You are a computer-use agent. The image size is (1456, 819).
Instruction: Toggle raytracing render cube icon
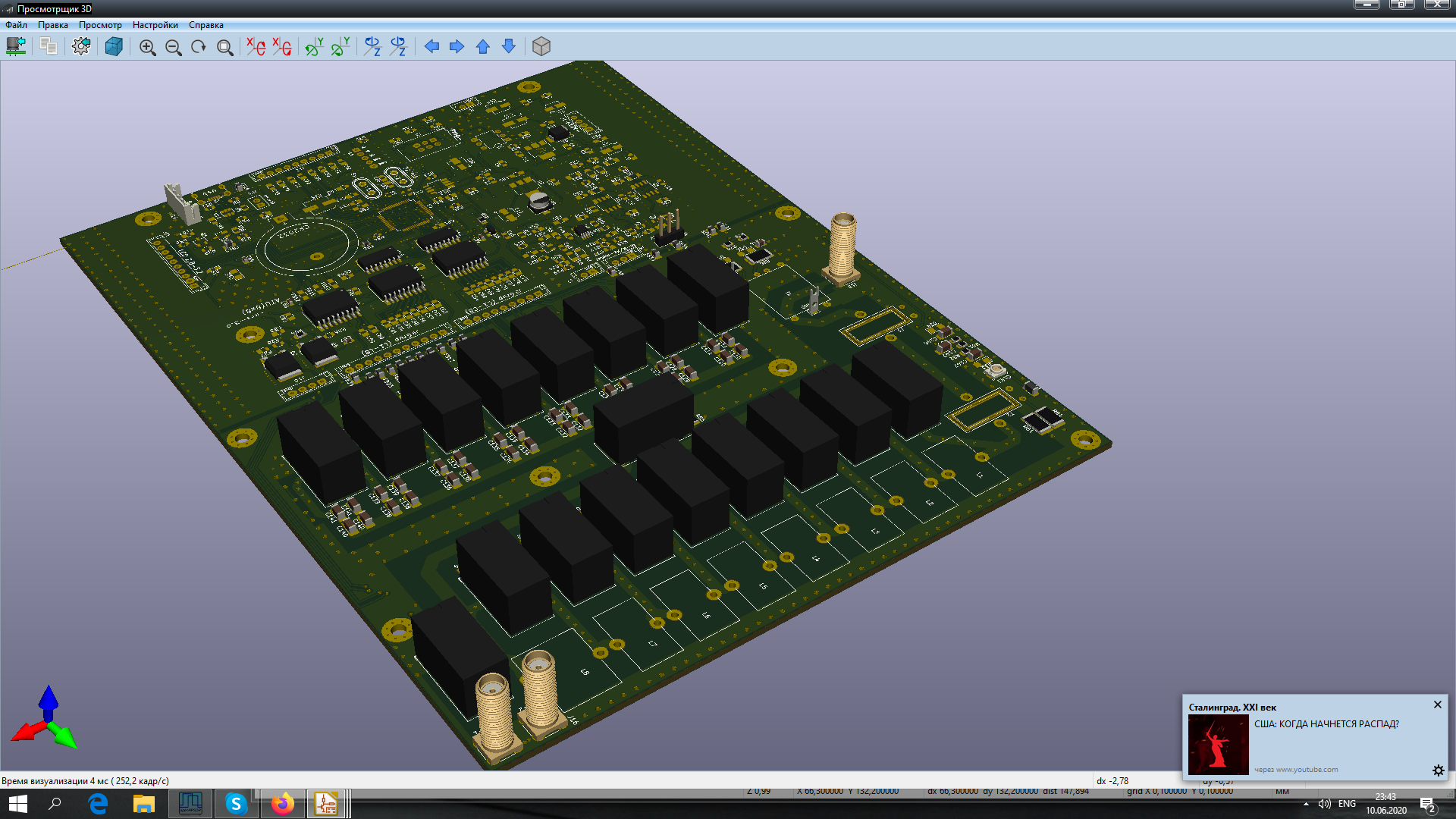(x=114, y=46)
